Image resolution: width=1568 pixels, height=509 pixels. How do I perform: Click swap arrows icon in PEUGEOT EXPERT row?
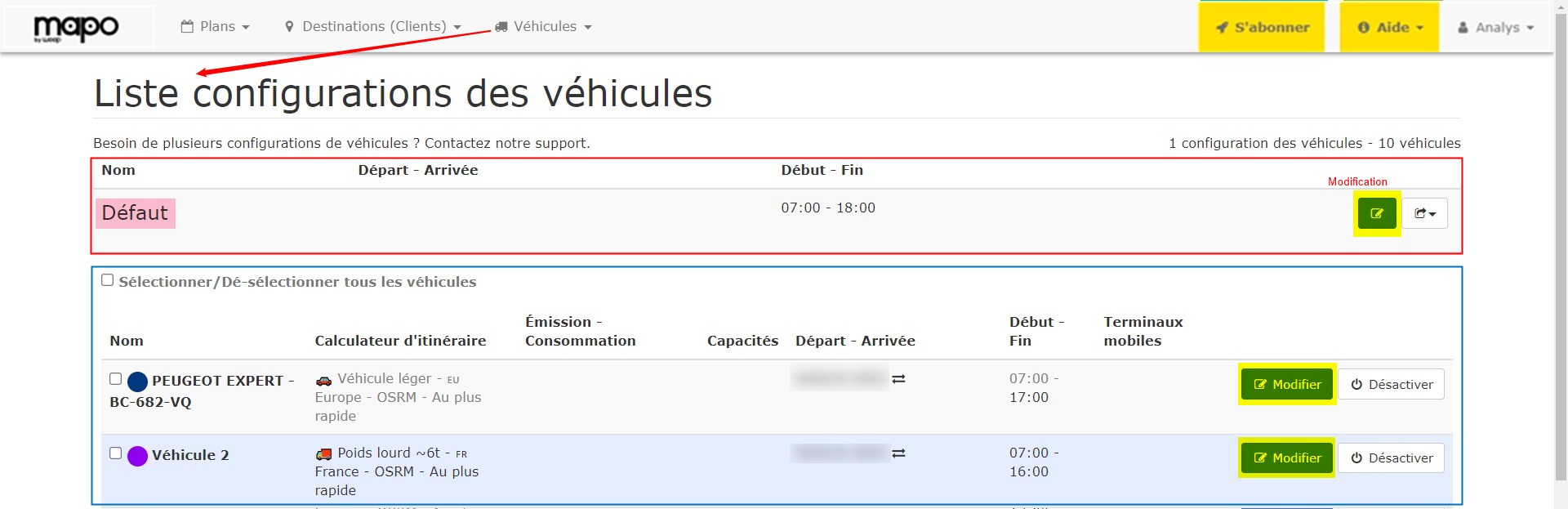[898, 379]
